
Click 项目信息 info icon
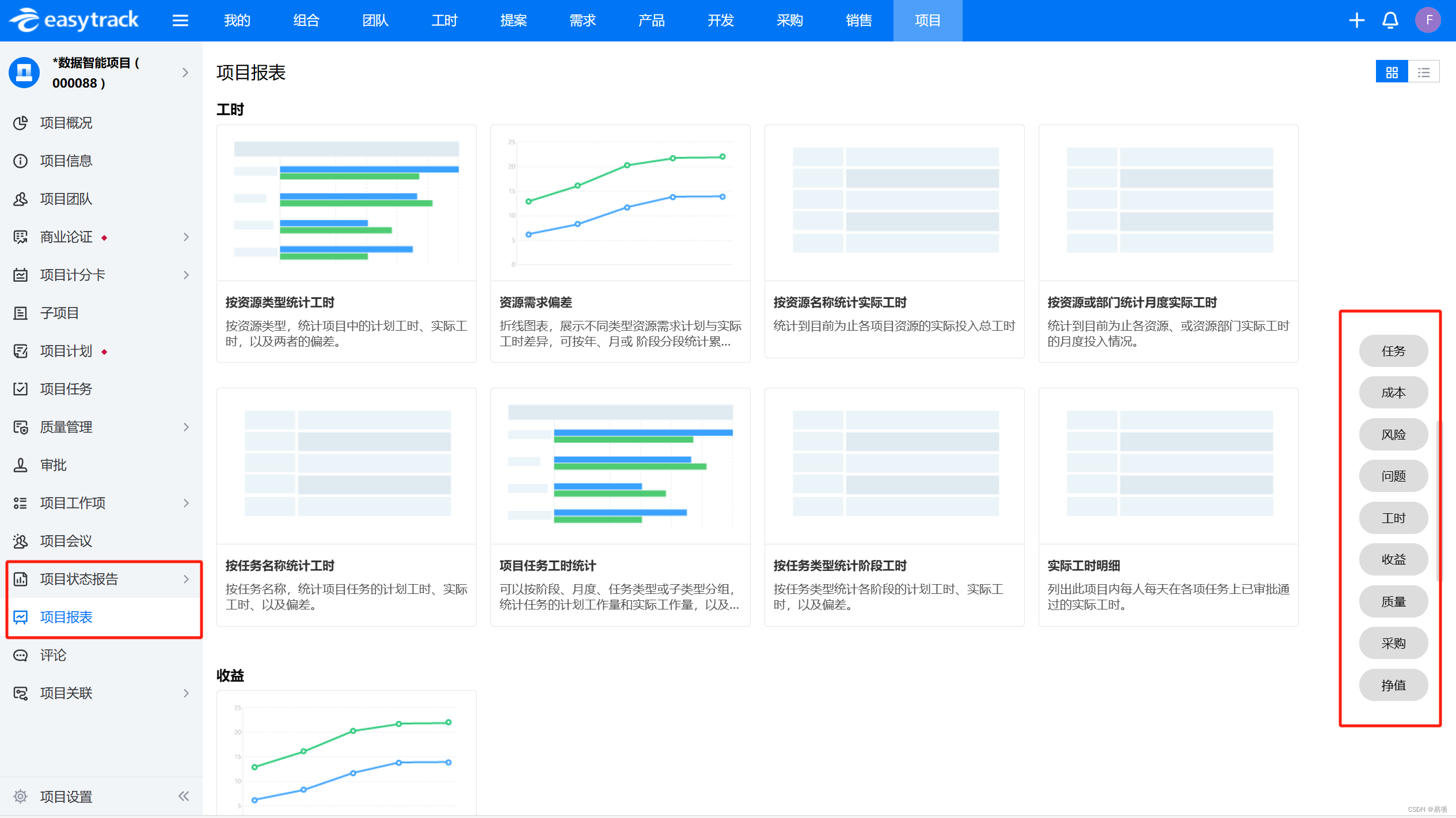pyautogui.click(x=21, y=161)
